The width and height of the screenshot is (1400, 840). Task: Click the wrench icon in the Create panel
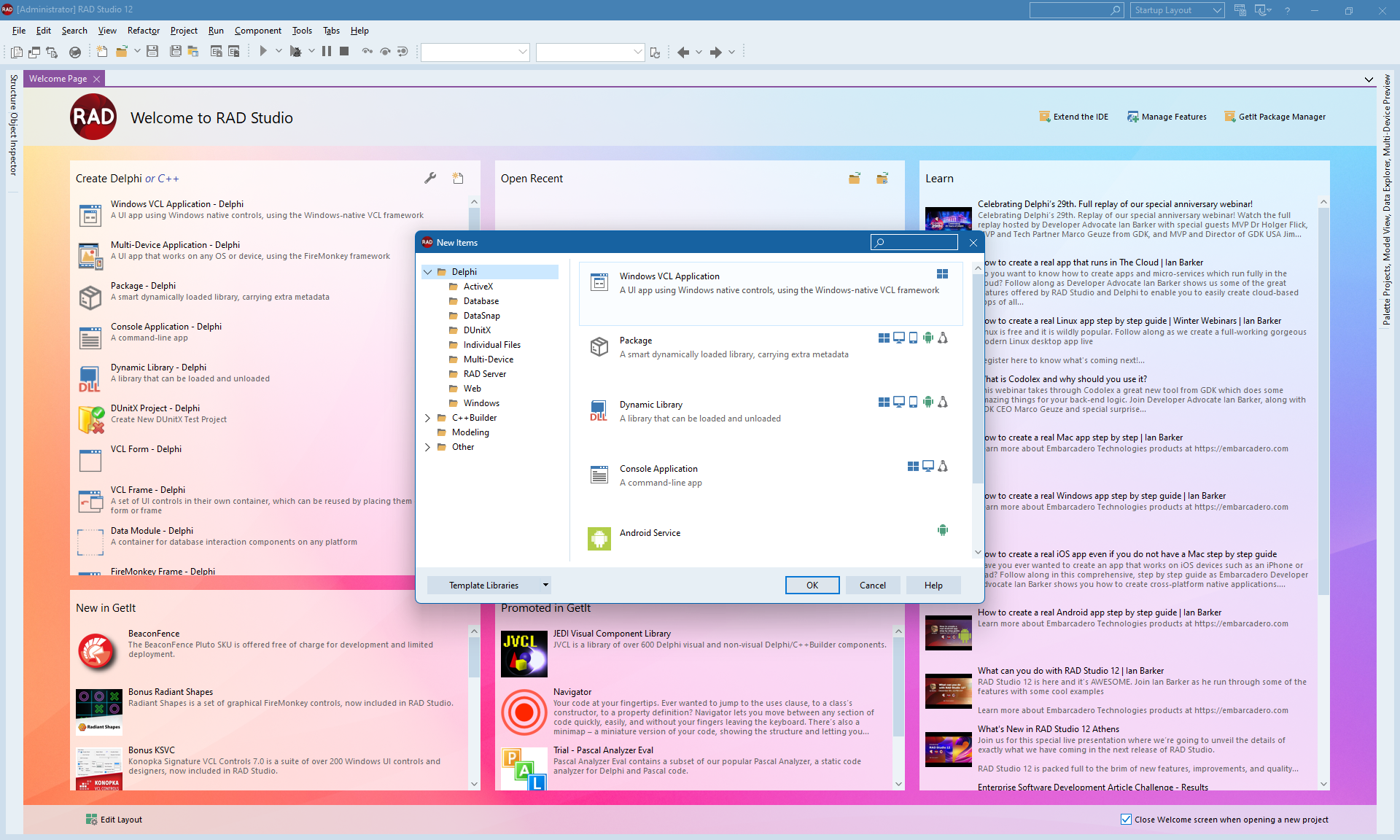pos(430,178)
